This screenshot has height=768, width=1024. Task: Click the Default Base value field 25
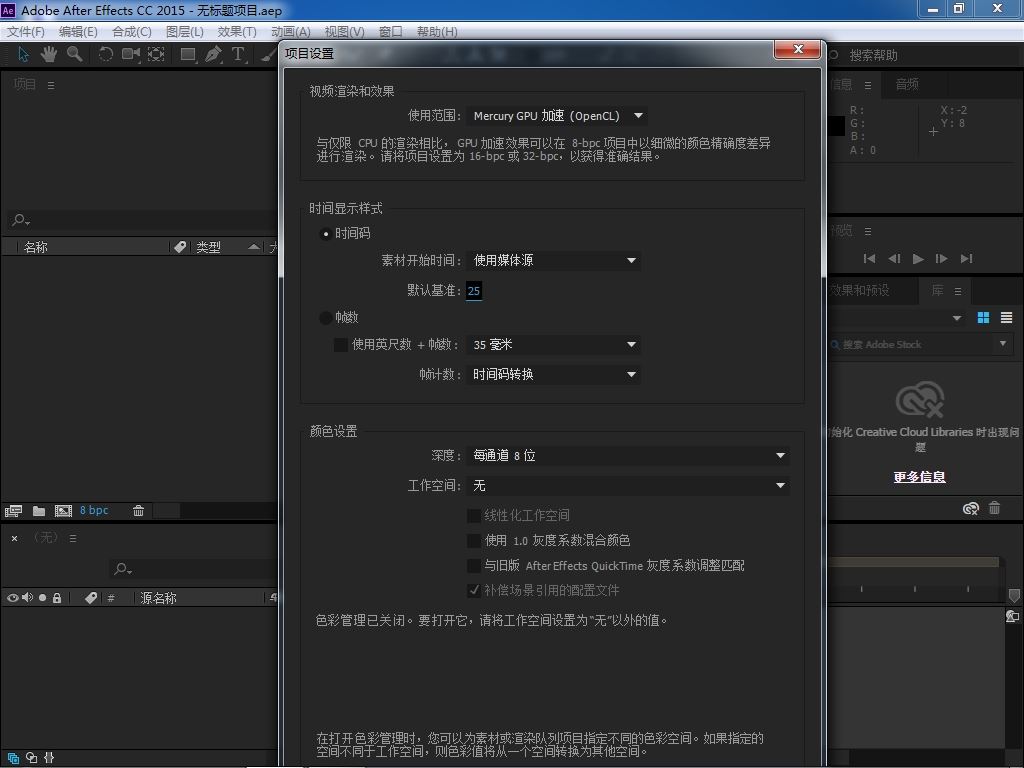pyautogui.click(x=474, y=291)
